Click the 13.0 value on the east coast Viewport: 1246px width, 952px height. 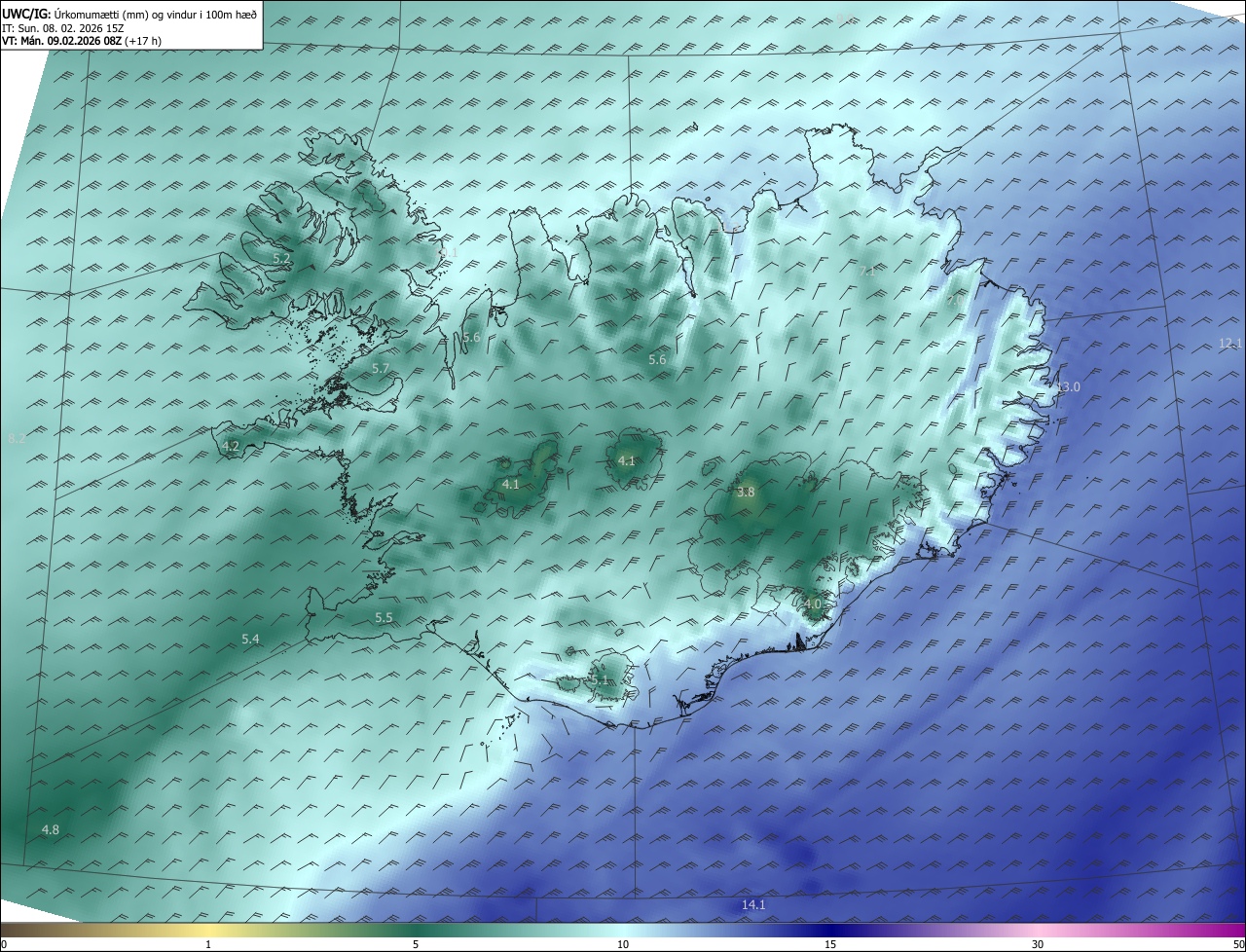coord(1069,387)
